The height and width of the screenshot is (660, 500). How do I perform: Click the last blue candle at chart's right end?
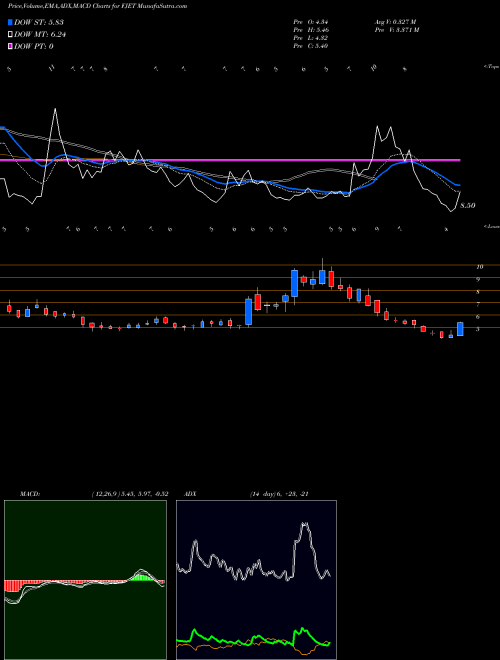(460, 329)
